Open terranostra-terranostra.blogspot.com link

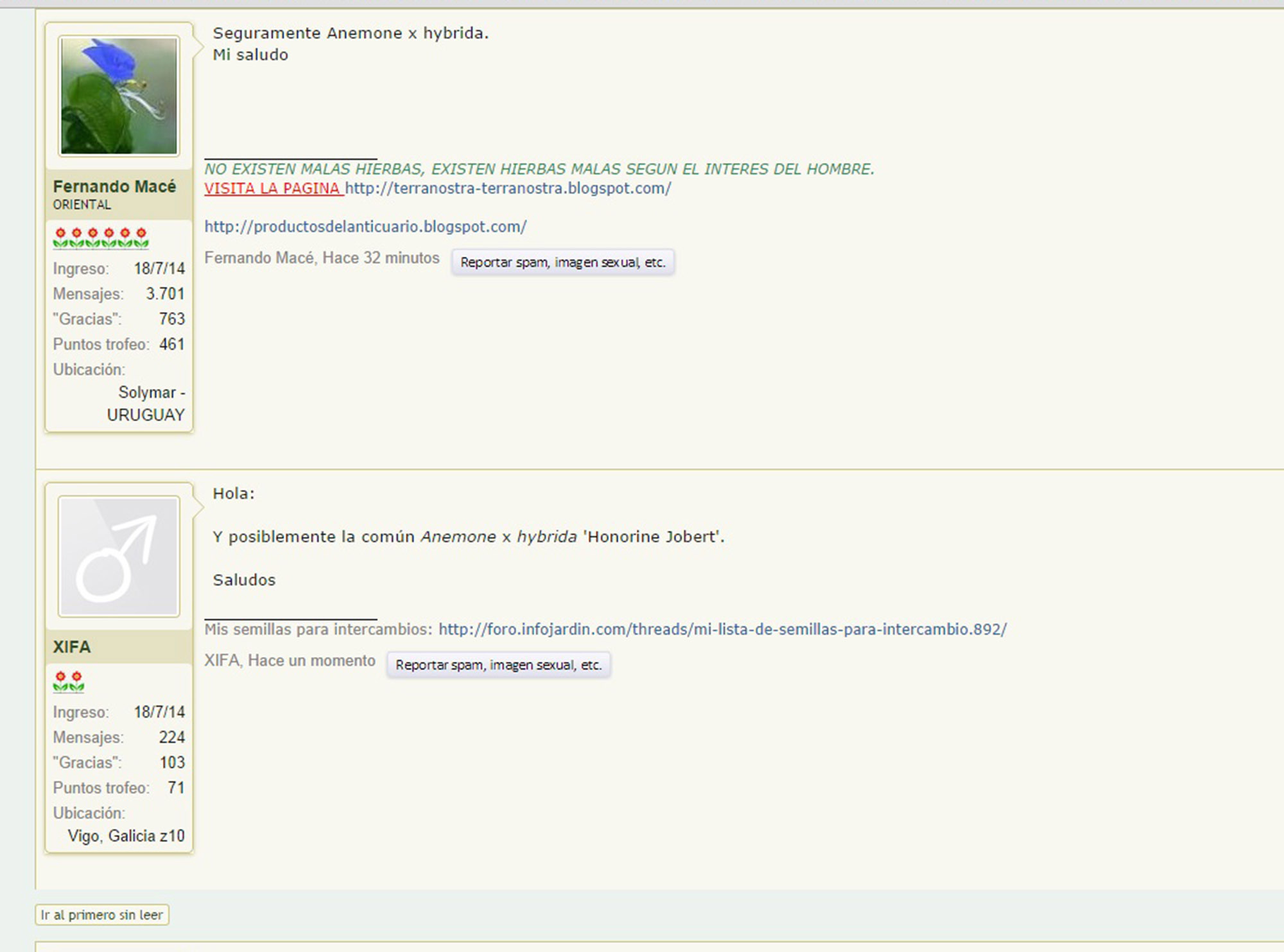[x=508, y=188]
